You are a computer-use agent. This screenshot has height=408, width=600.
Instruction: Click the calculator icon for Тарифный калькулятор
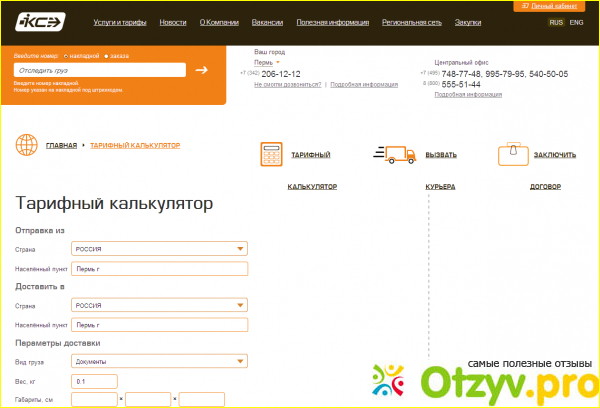[269, 155]
